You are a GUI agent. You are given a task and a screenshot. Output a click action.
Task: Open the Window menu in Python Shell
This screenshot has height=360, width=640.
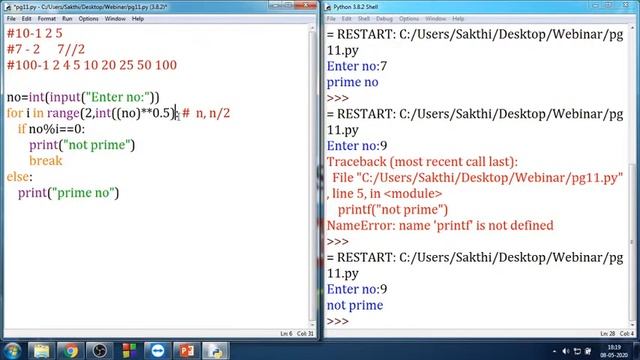click(436, 19)
